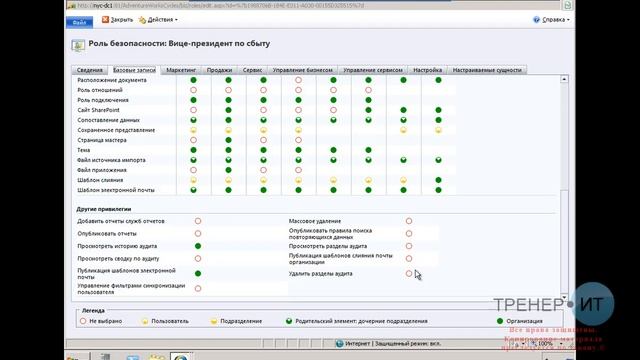Click the Расположение документа row label
The width and height of the screenshot is (640, 360).
click(x=112, y=80)
